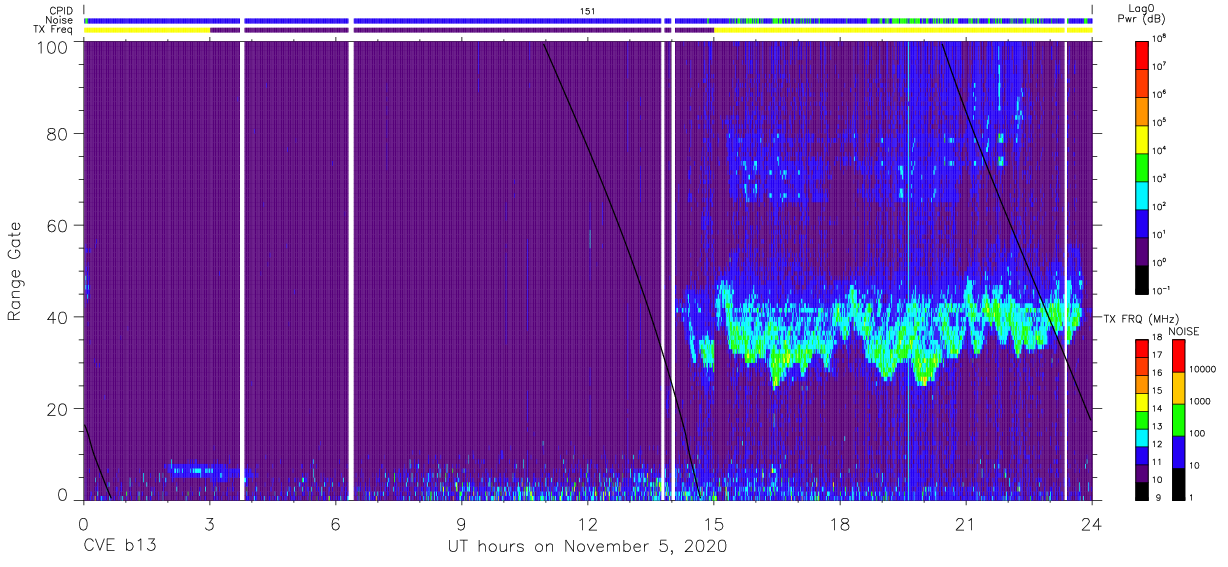Click the 'NOISE' legend title

click(x=1184, y=330)
